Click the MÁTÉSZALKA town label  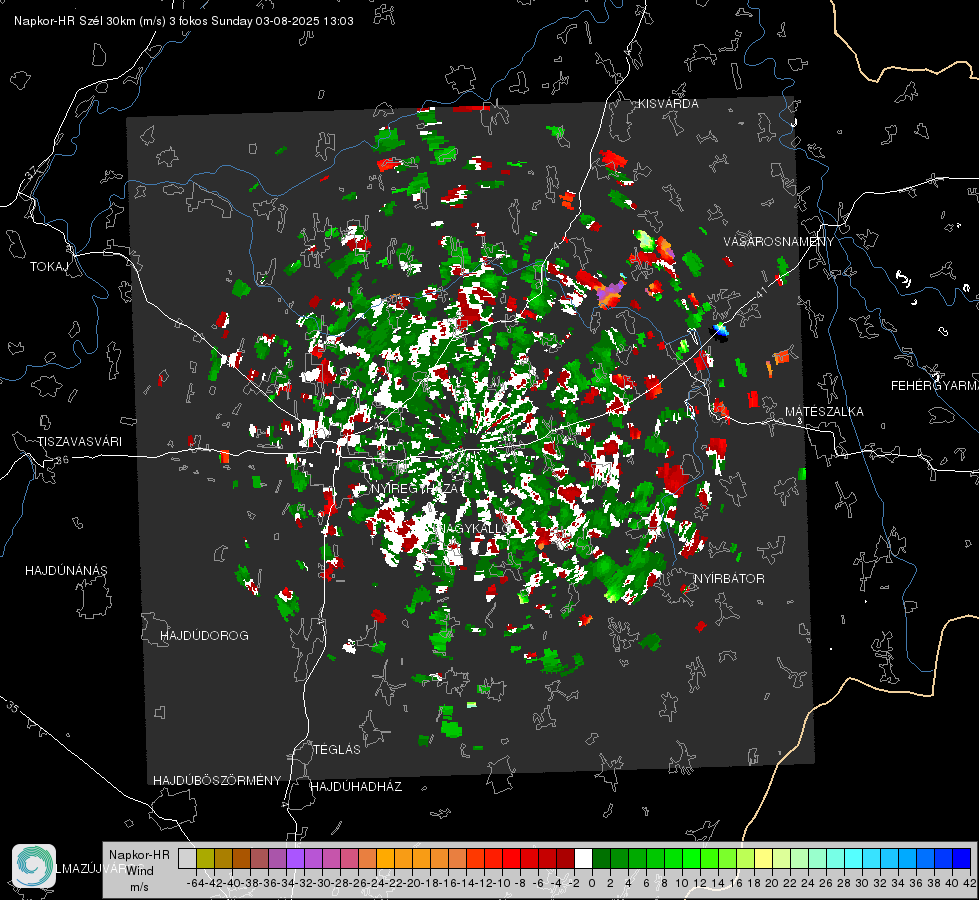point(824,412)
